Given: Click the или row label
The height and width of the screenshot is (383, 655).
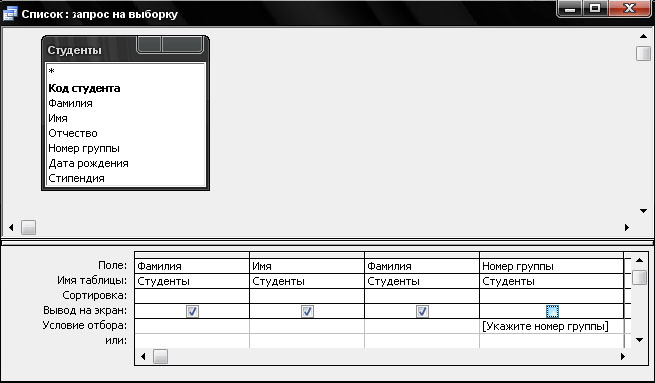Looking at the screenshot, I should pyautogui.click(x=116, y=340).
